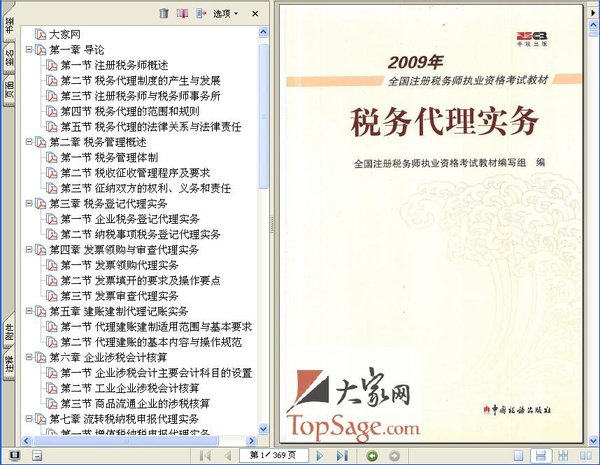Go to the previous page
Image resolution: width=600 pixels, height=465 pixels.
coord(227,455)
